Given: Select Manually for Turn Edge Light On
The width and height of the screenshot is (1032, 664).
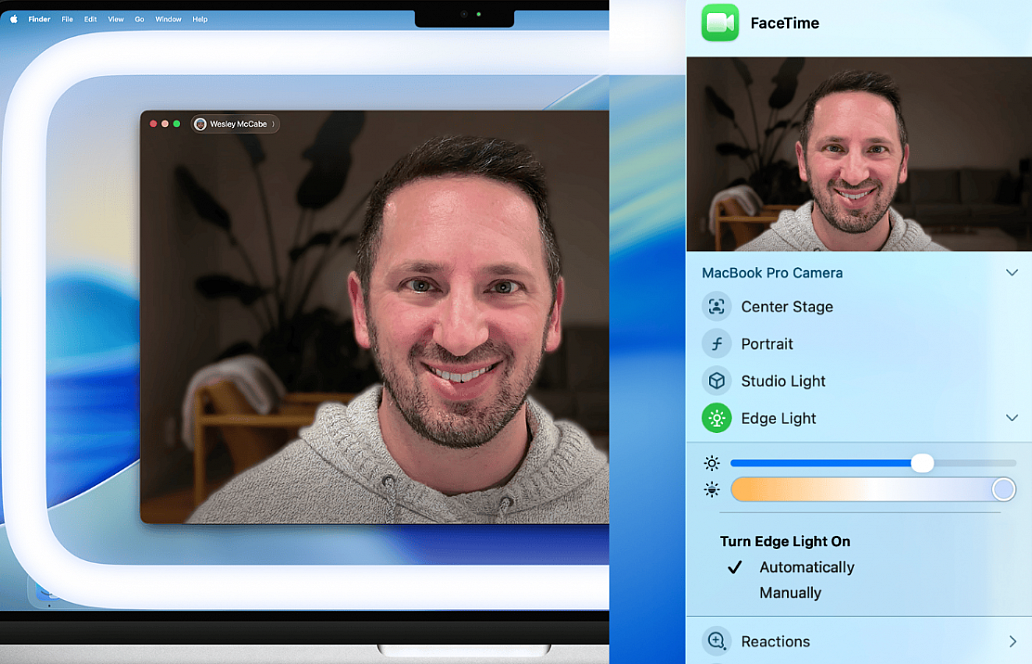Looking at the screenshot, I should (x=790, y=593).
